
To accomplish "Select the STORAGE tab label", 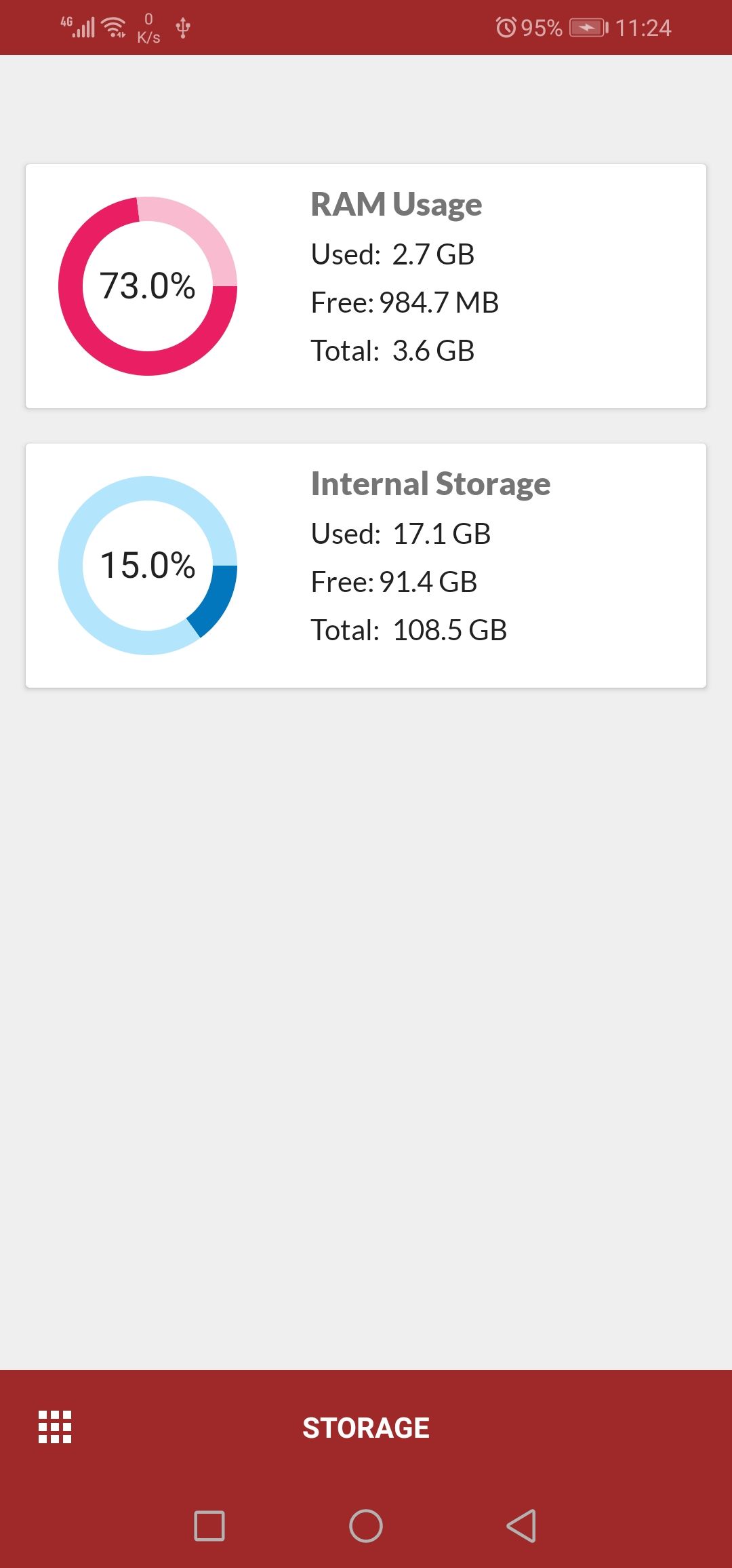I will (366, 1428).
